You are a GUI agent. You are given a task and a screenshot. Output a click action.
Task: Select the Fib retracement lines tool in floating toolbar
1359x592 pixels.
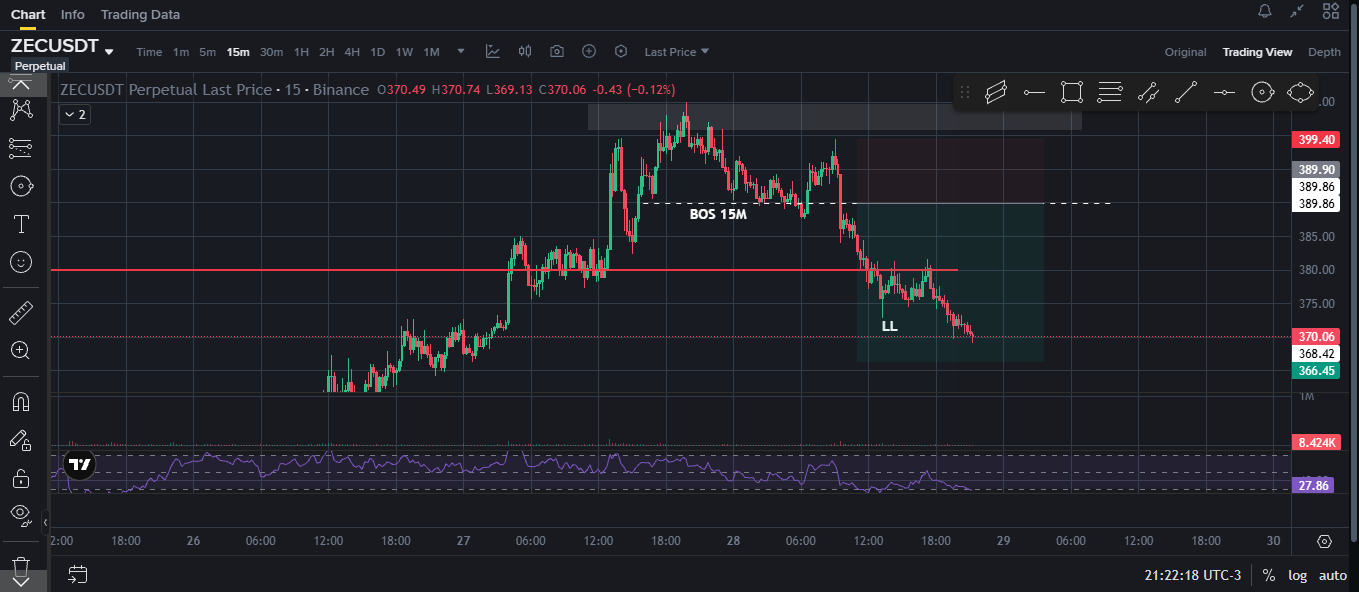[1110, 93]
